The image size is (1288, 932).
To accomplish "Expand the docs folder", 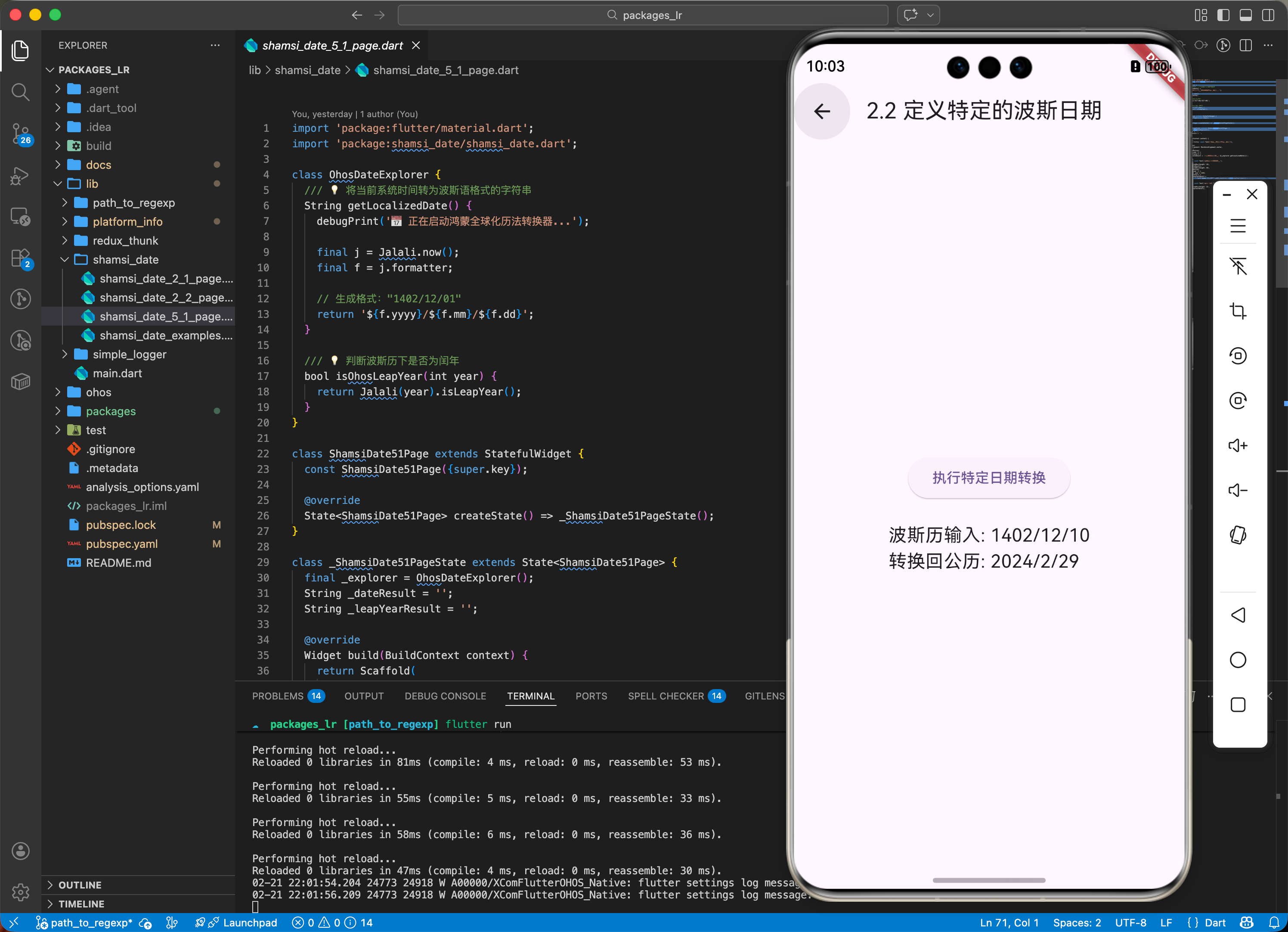I will [x=98, y=165].
